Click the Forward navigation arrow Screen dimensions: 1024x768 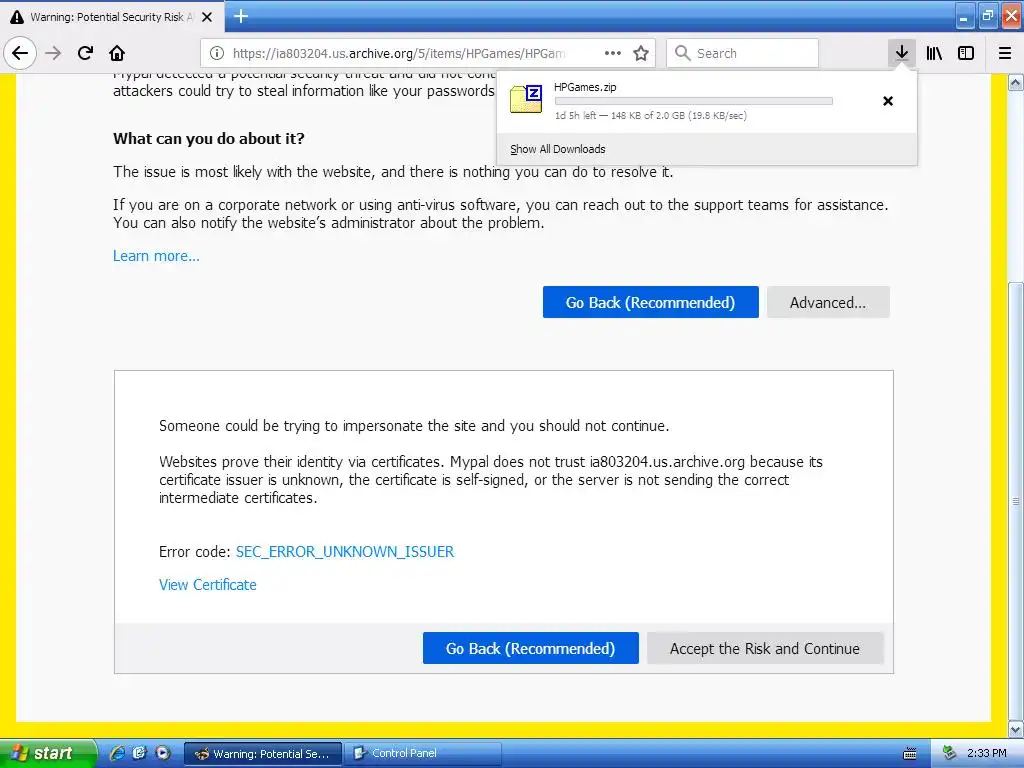(53, 53)
